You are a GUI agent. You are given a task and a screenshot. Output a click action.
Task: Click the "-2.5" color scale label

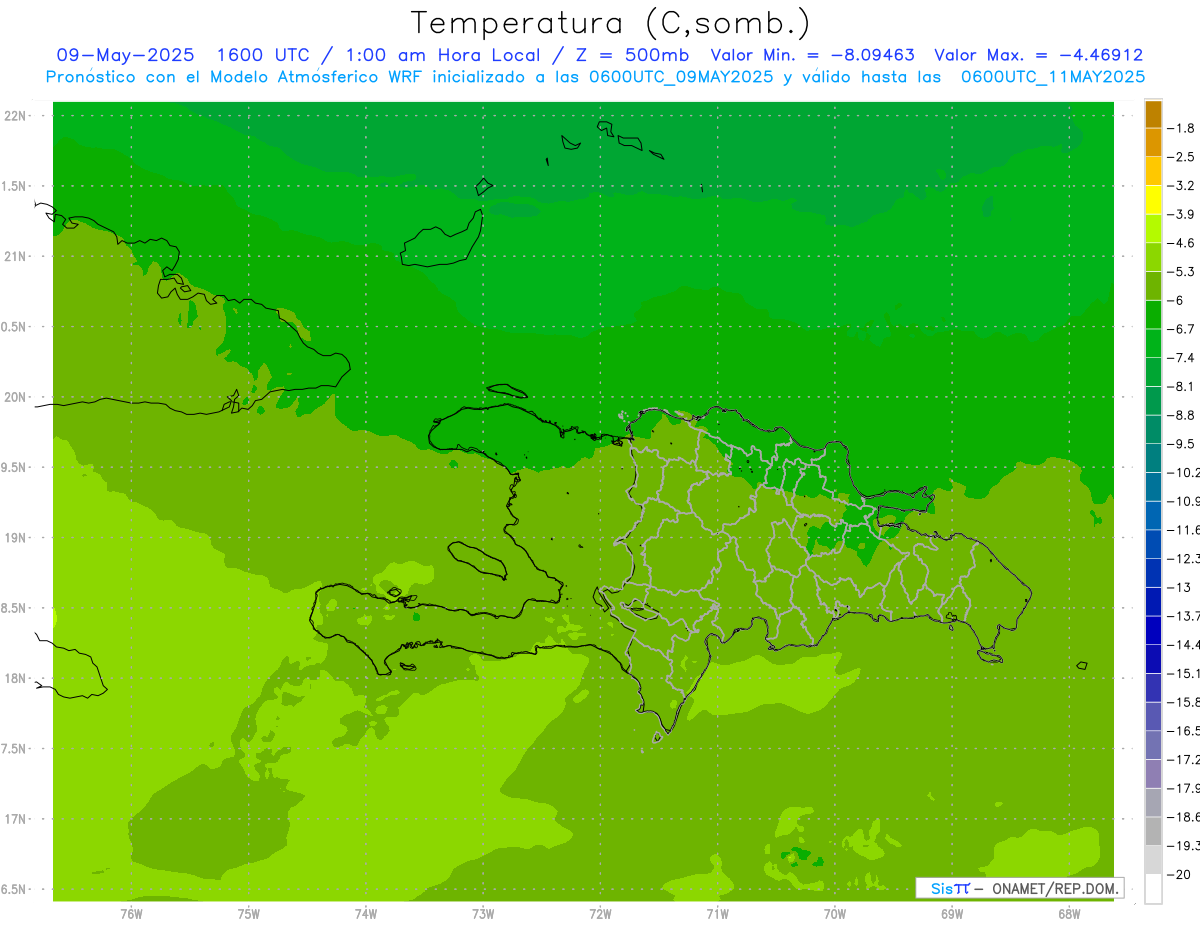pos(1182,157)
